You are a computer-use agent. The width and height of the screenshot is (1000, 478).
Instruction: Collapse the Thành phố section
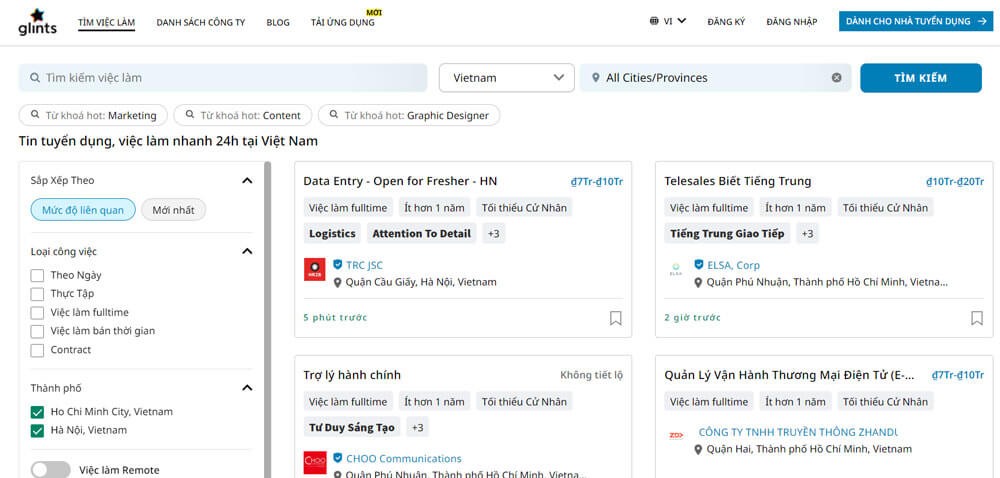click(x=247, y=388)
